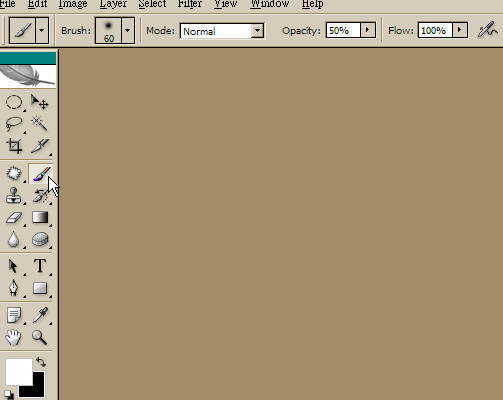Select the Zoom tool
Viewport: 503px width, 400px height.
pyautogui.click(x=40, y=337)
